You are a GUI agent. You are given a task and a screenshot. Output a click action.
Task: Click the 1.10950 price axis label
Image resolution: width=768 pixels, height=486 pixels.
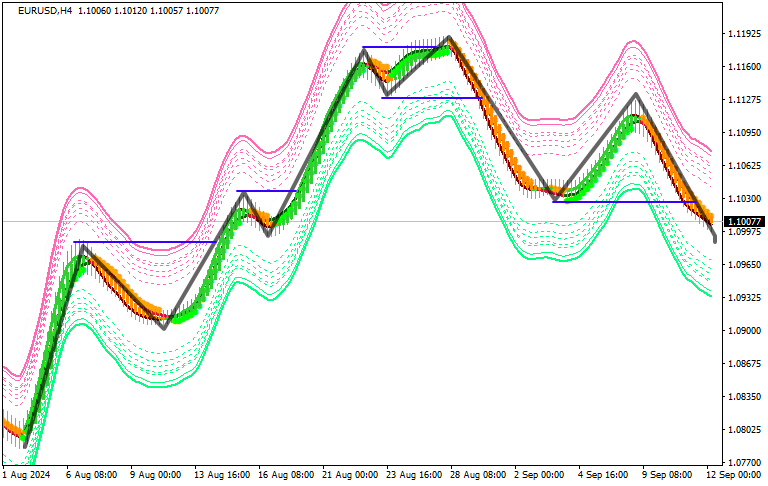[x=744, y=133]
